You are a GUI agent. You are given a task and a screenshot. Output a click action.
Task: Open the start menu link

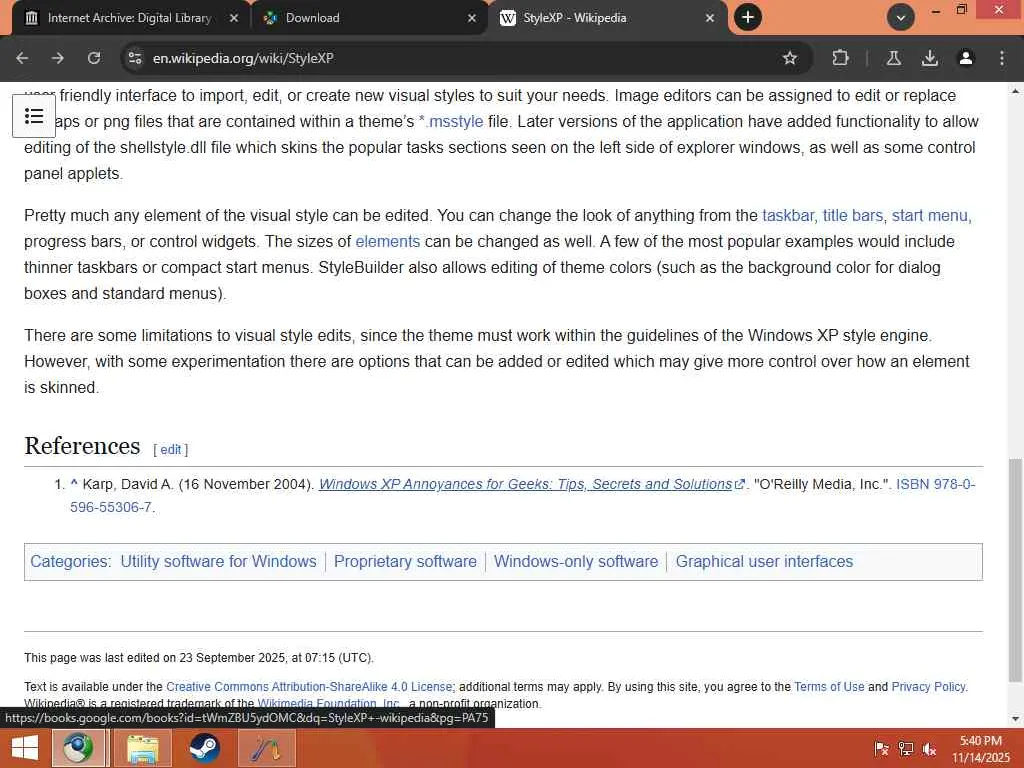pyautogui.click(x=930, y=216)
